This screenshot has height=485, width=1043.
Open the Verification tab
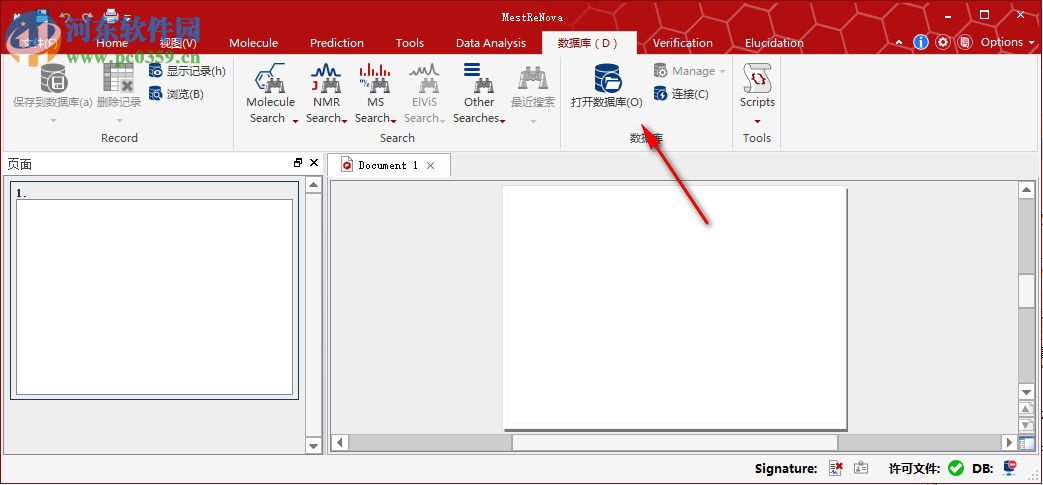682,43
